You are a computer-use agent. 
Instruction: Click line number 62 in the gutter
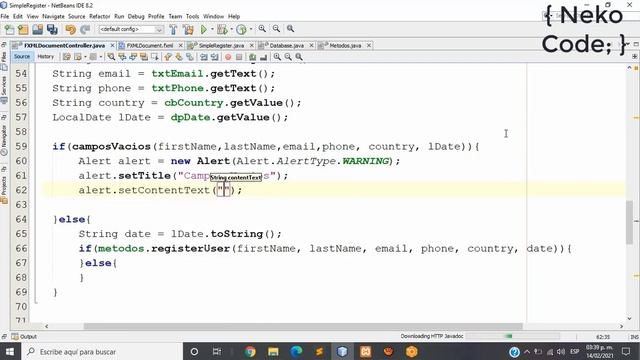pyautogui.click(x=21, y=190)
